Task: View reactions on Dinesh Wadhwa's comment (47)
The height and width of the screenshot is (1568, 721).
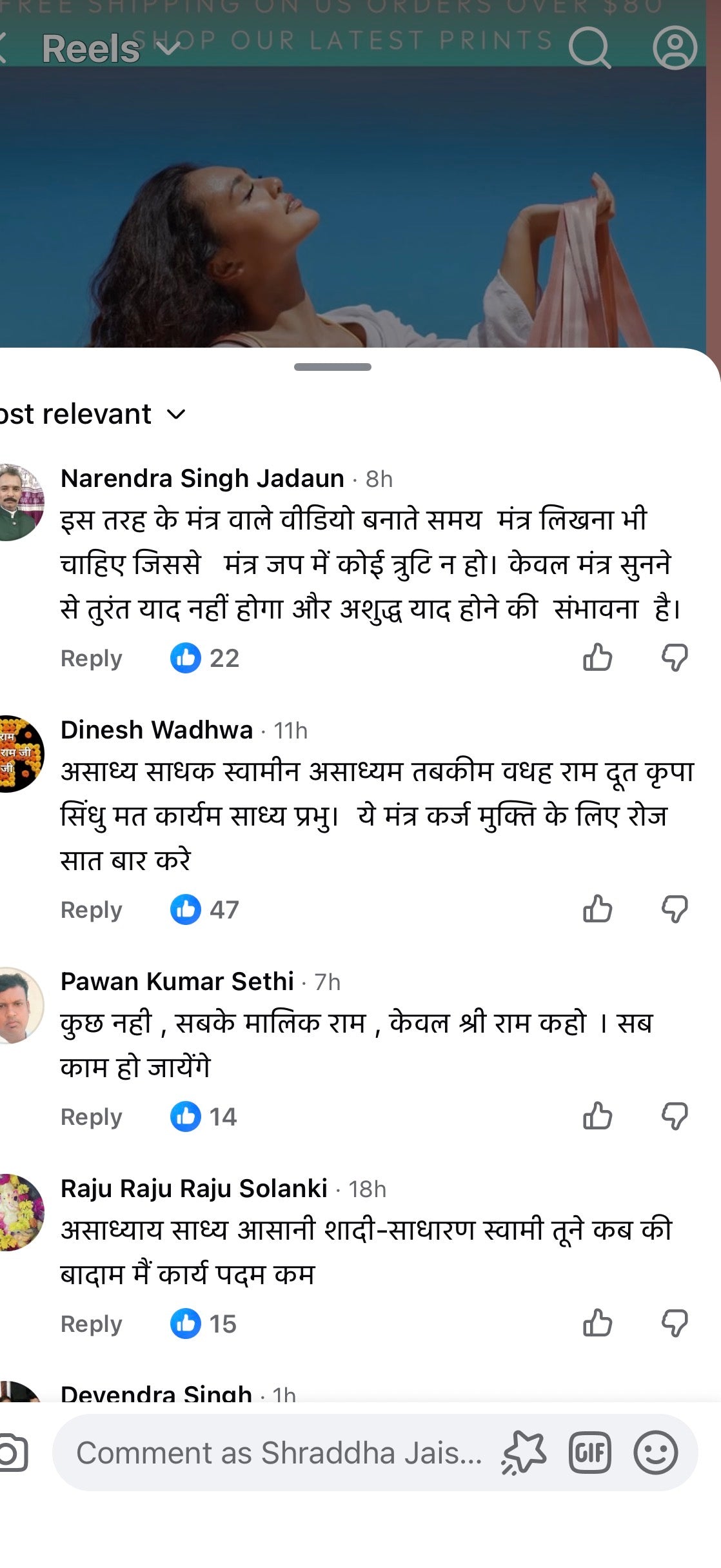Action: pyautogui.click(x=205, y=909)
